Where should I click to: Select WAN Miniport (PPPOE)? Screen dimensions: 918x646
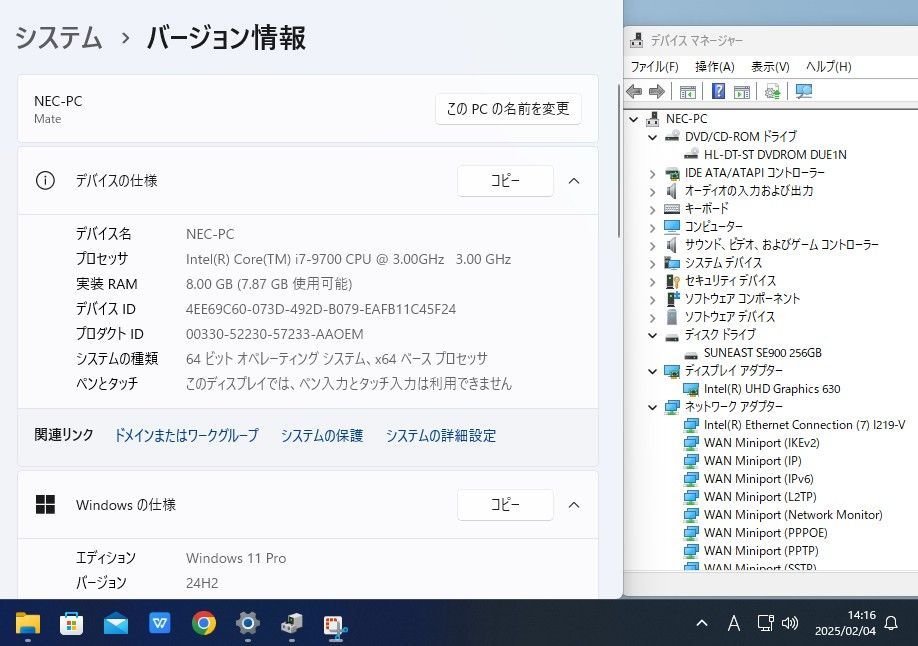click(x=765, y=533)
